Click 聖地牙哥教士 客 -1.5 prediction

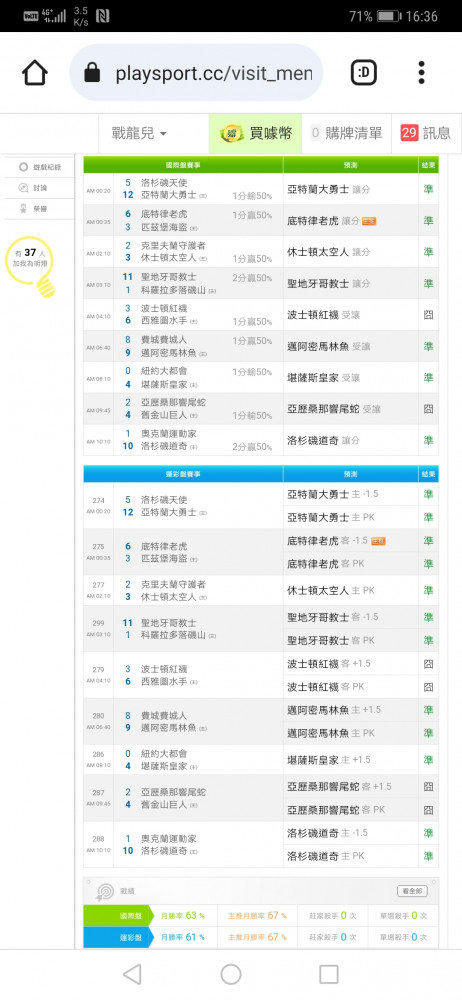pyautogui.click(x=332, y=617)
